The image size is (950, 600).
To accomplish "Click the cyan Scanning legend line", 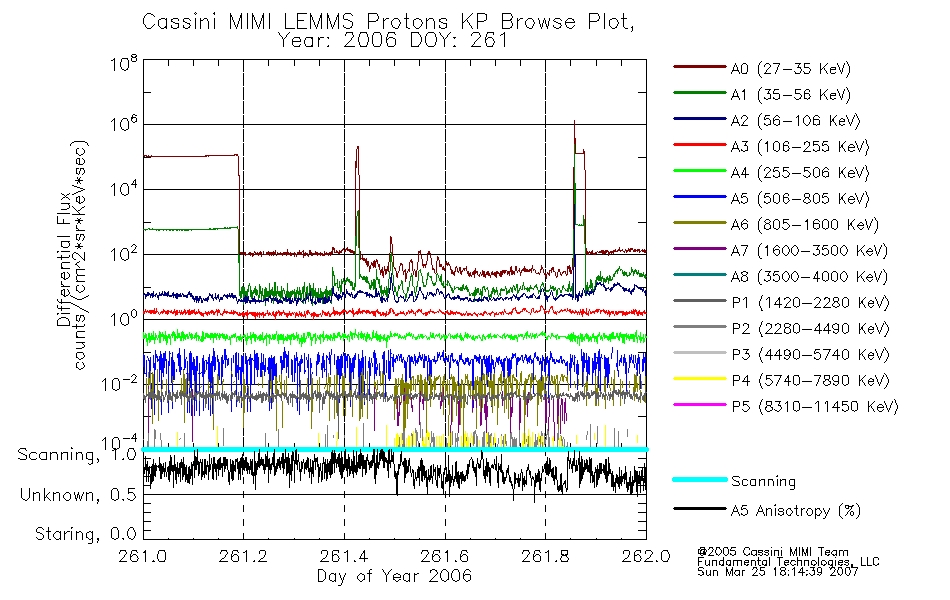I will [700, 479].
